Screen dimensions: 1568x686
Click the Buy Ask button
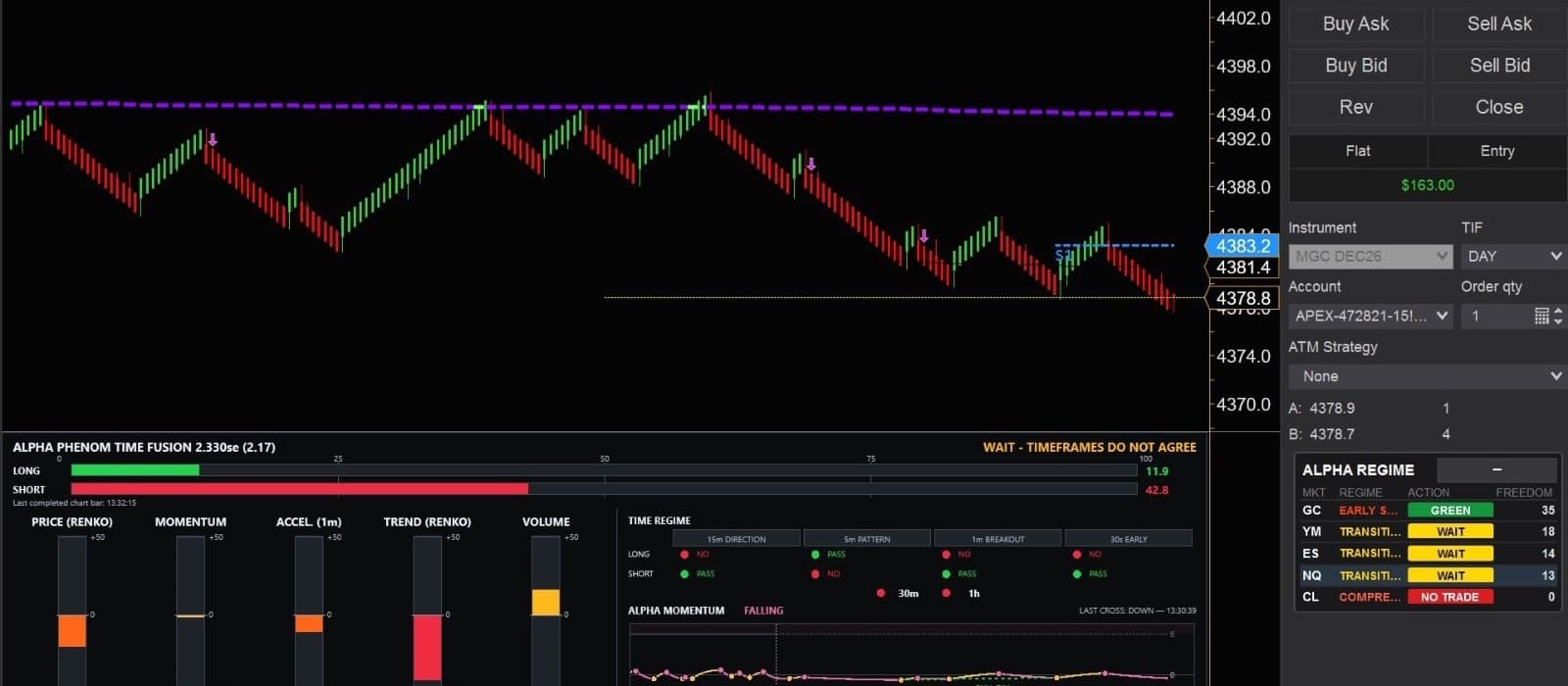(x=1355, y=24)
